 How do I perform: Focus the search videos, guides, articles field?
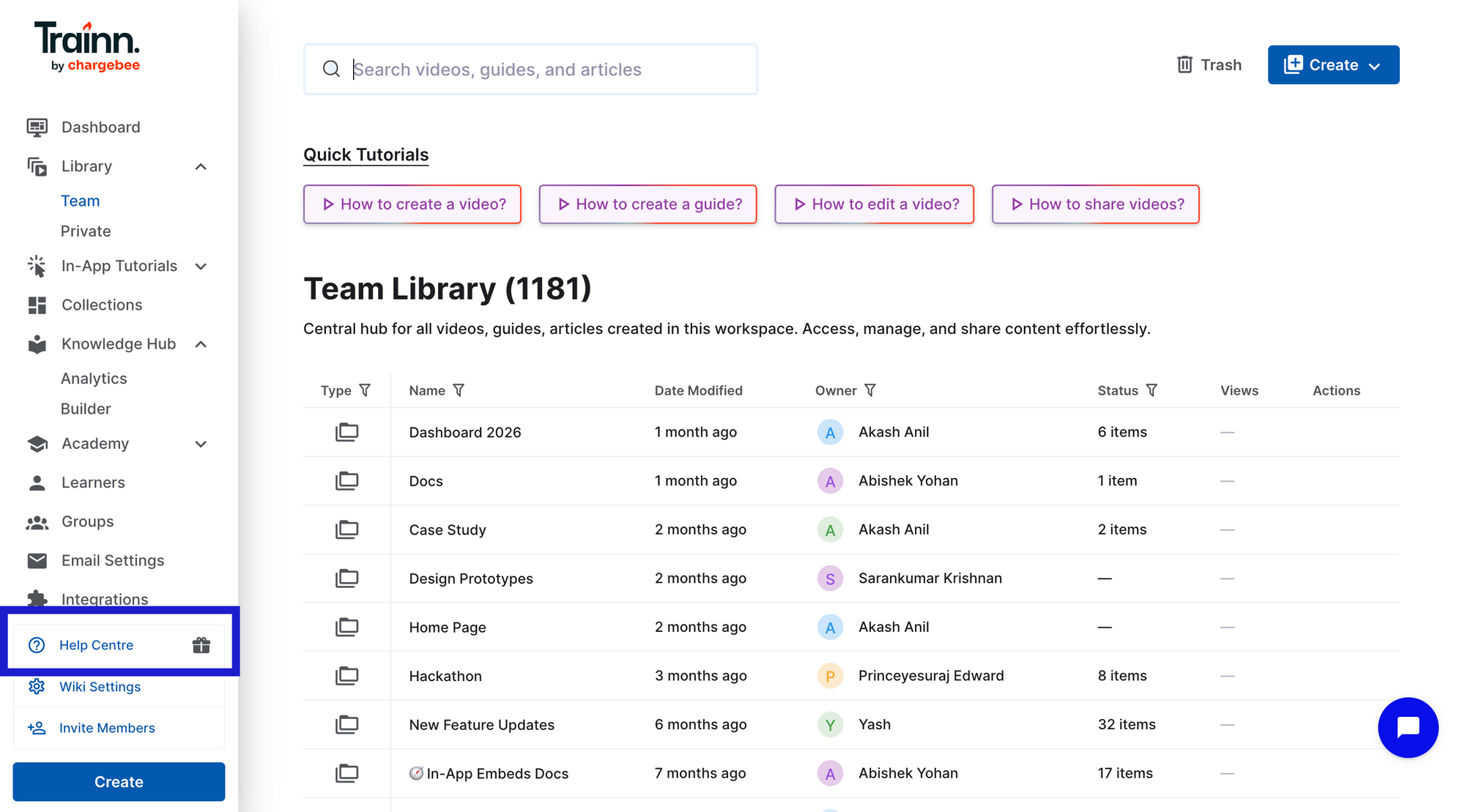point(530,69)
